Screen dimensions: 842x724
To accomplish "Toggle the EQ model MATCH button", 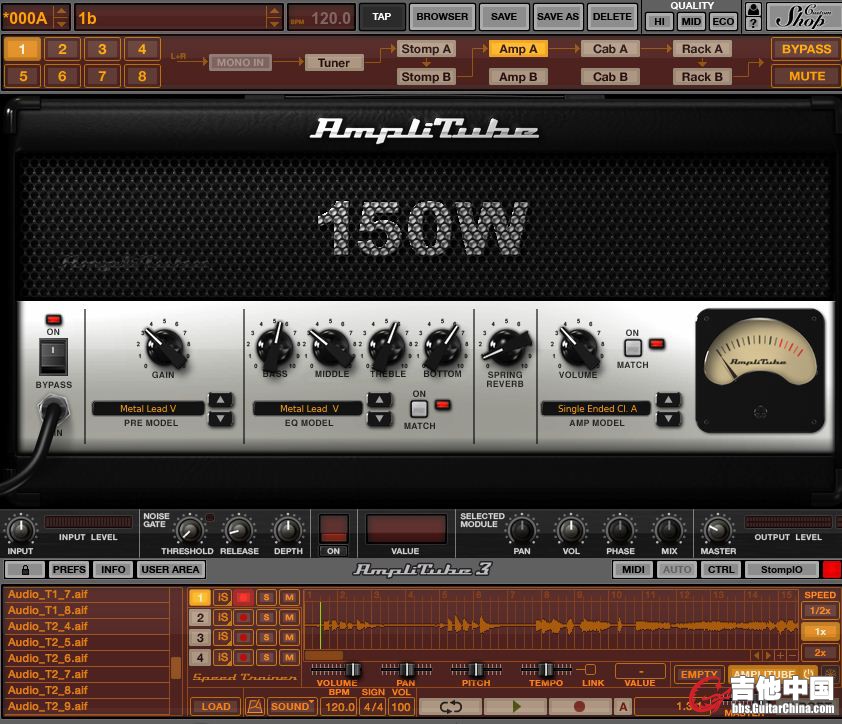I will [419, 408].
